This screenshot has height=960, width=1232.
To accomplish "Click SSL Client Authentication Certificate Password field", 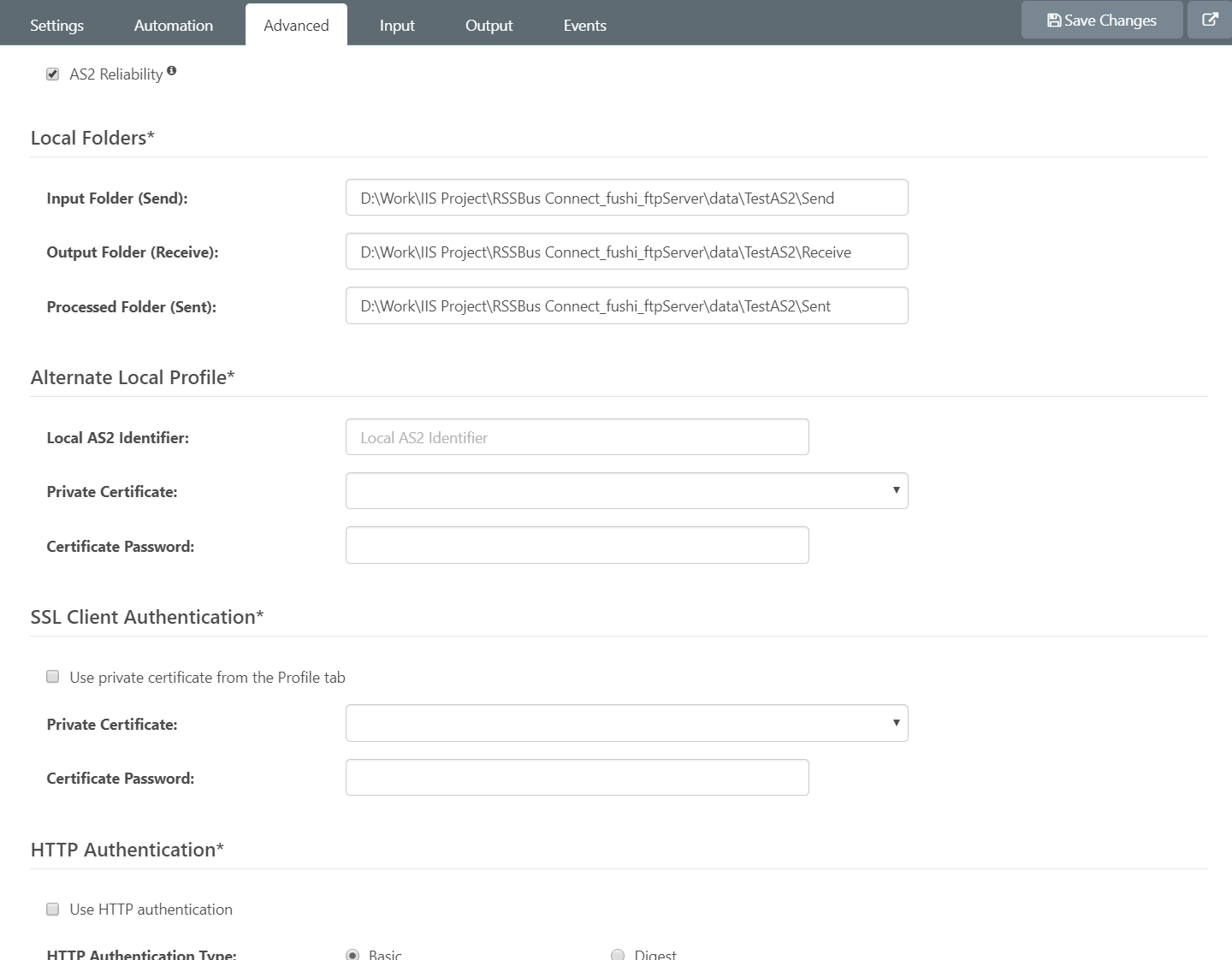I will (577, 777).
